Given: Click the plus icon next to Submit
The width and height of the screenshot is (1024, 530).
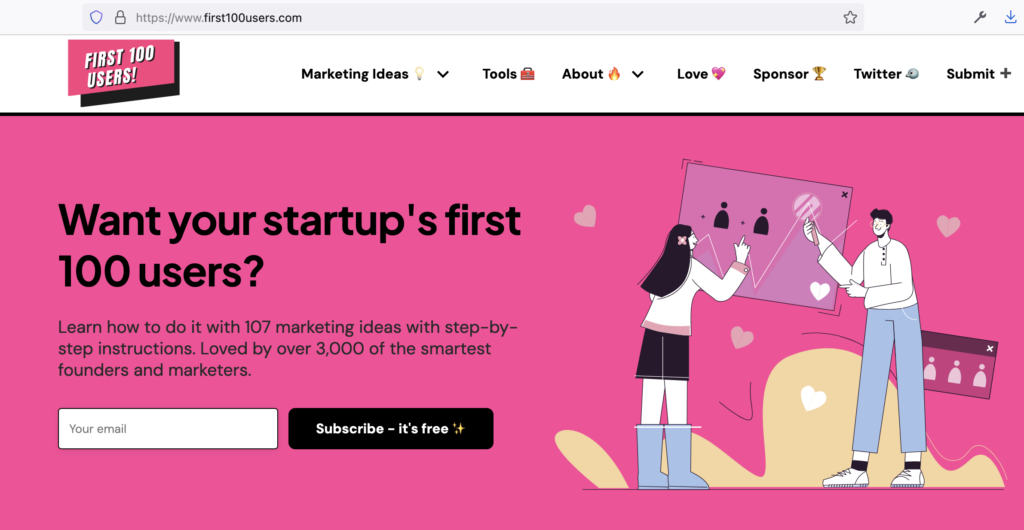Looking at the screenshot, I should click(1005, 74).
